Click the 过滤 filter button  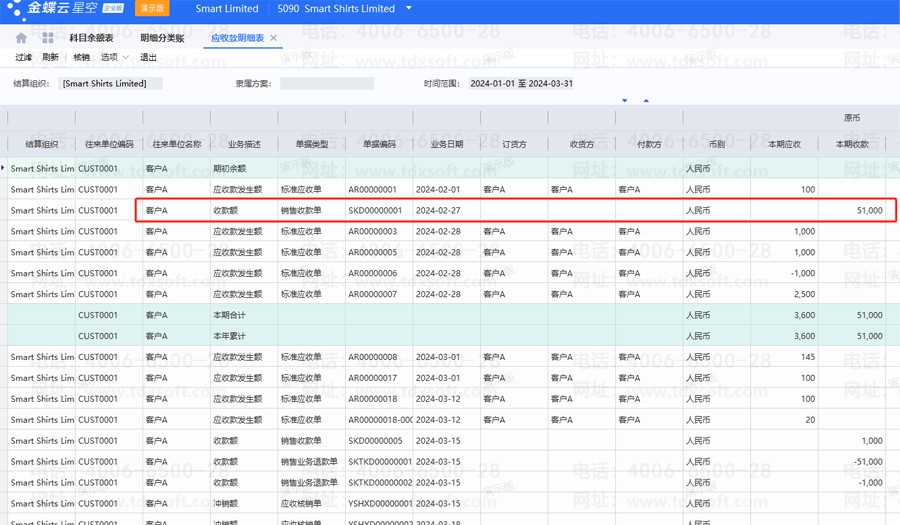tap(24, 58)
